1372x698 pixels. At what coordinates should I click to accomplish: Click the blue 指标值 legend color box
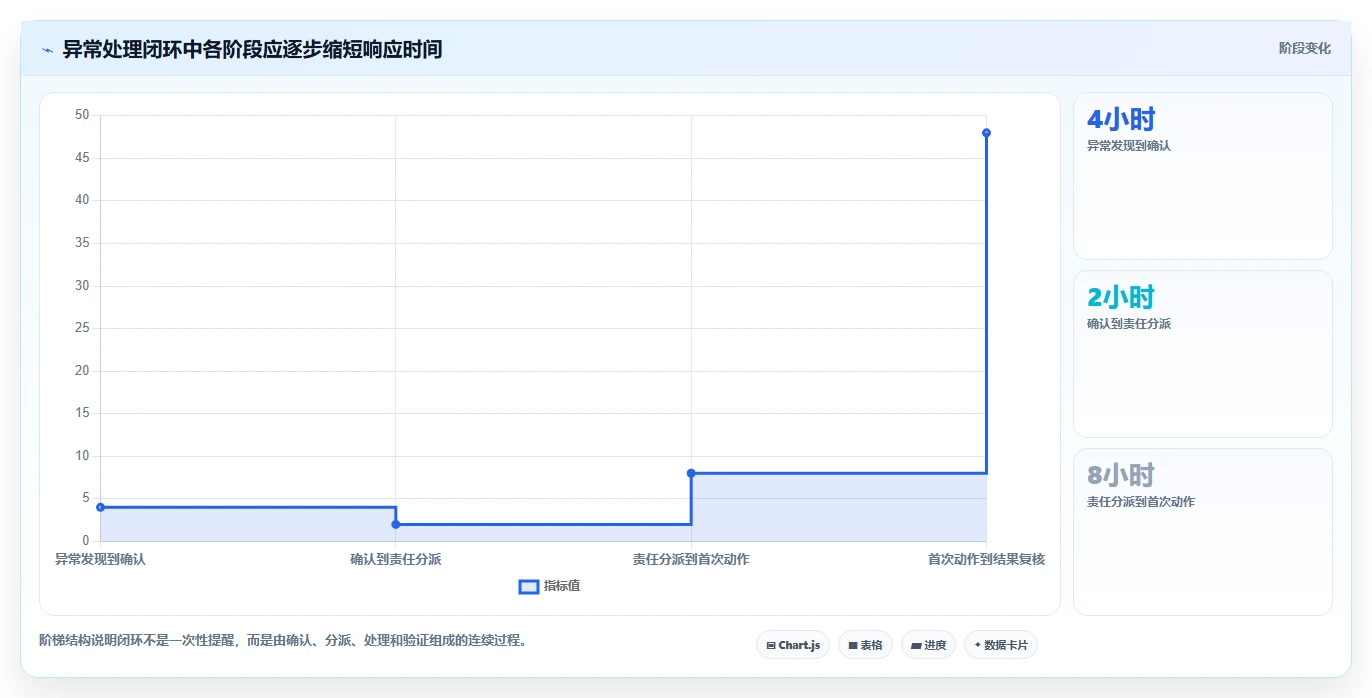[529, 586]
